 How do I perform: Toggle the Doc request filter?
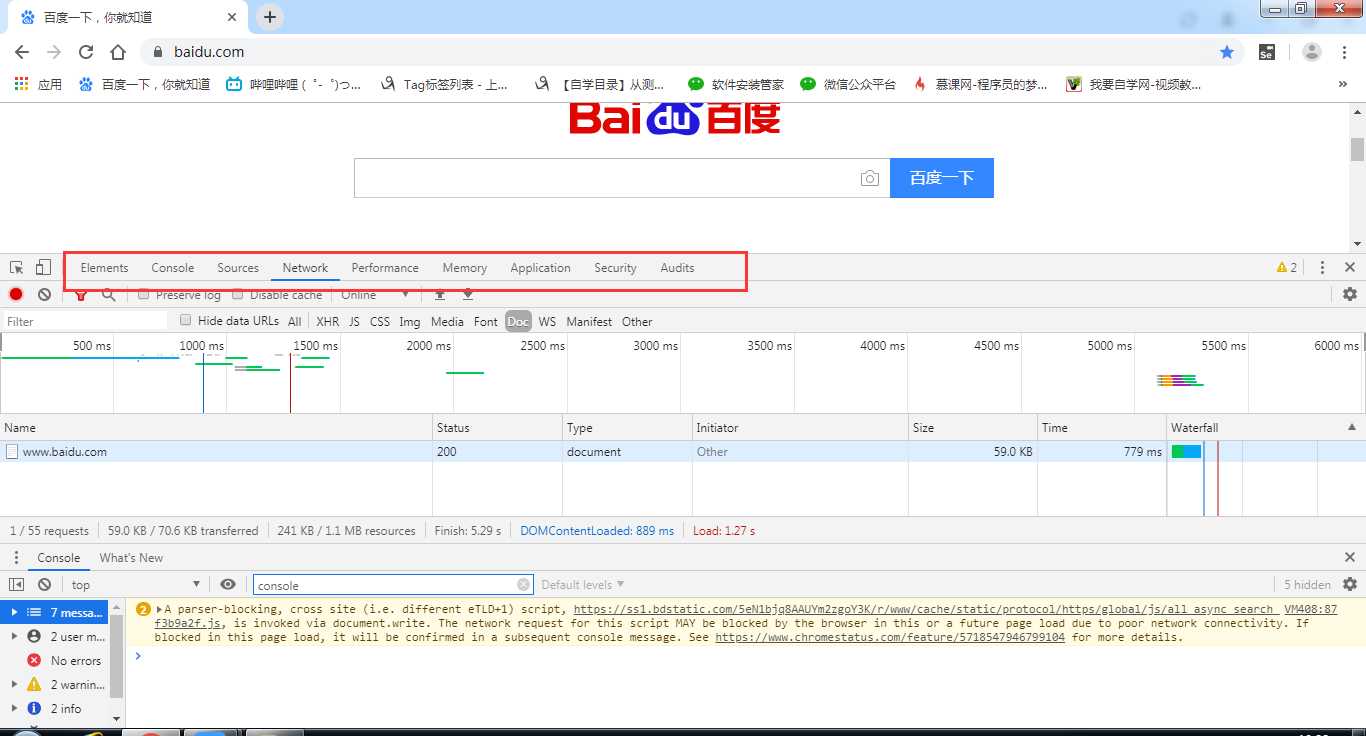pos(518,322)
